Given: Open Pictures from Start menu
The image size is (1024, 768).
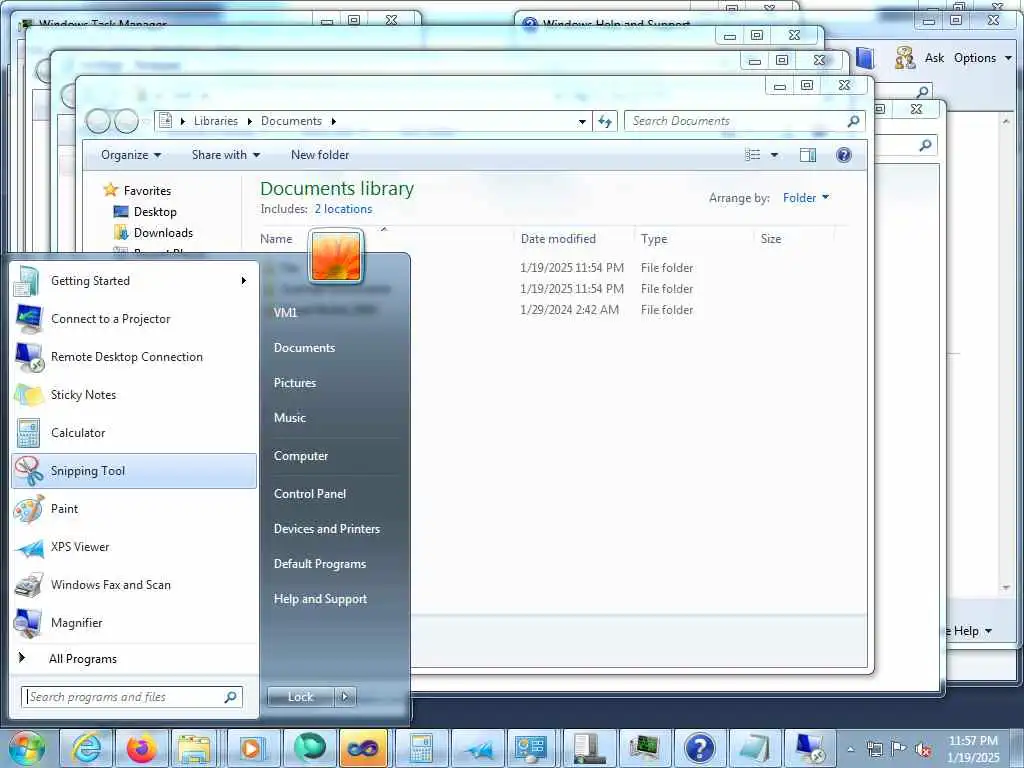Looking at the screenshot, I should pyautogui.click(x=295, y=383).
